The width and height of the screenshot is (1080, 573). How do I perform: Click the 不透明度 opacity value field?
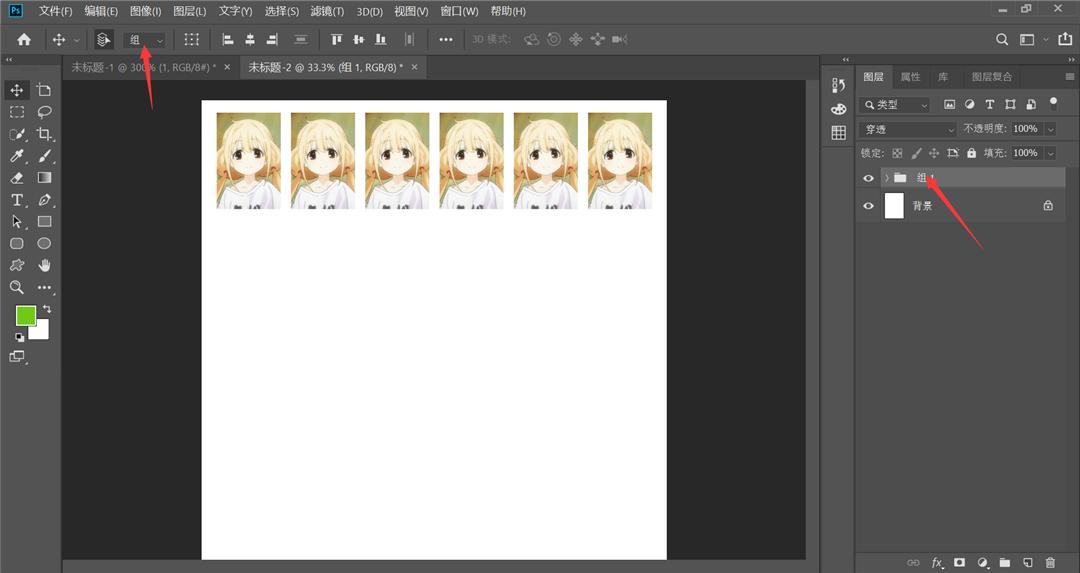coord(1025,130)
